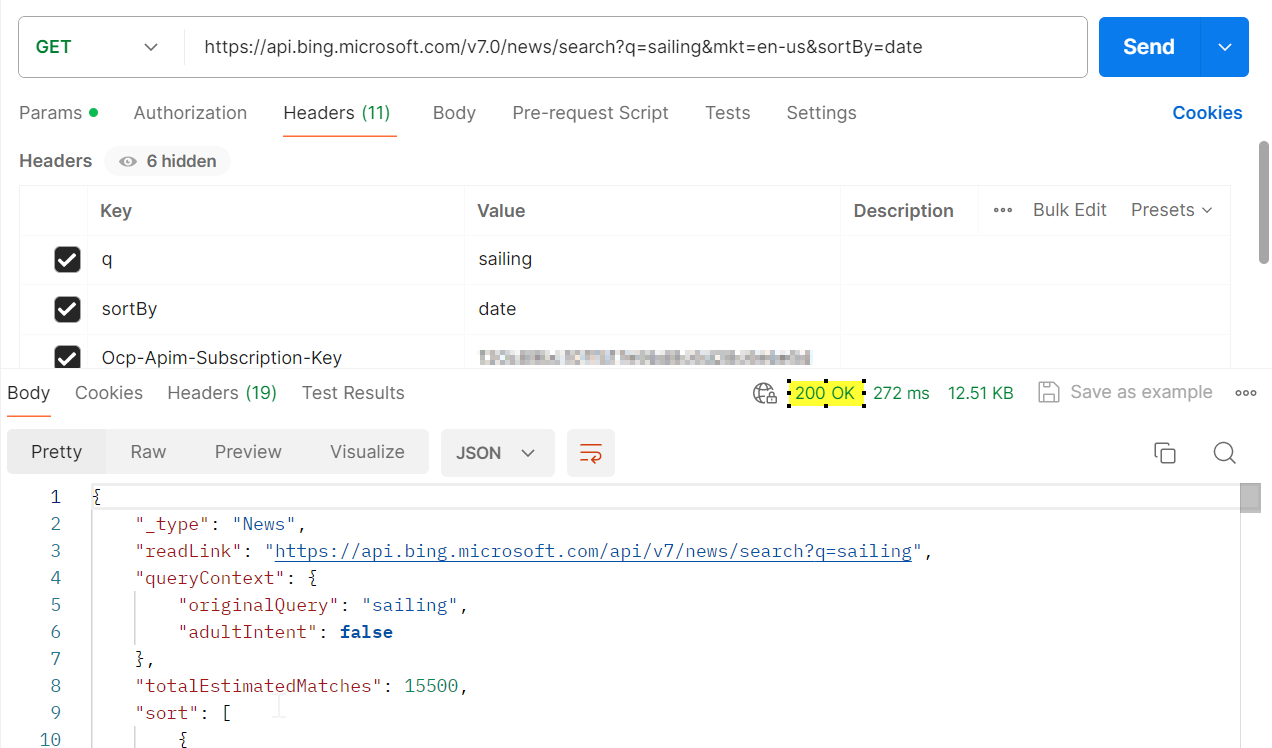Select the Pretty view
The height and width of the screenshot is (748, 1272).
click(x=56, y=452)
